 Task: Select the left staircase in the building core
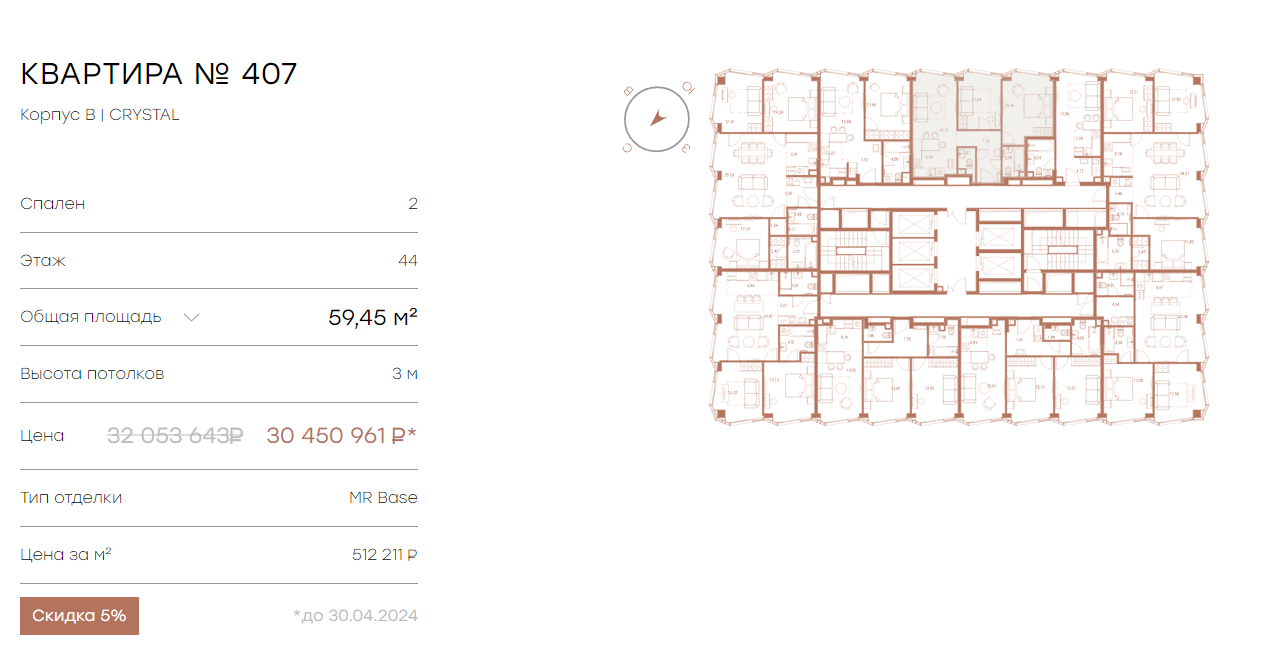(x=855, y=250)
